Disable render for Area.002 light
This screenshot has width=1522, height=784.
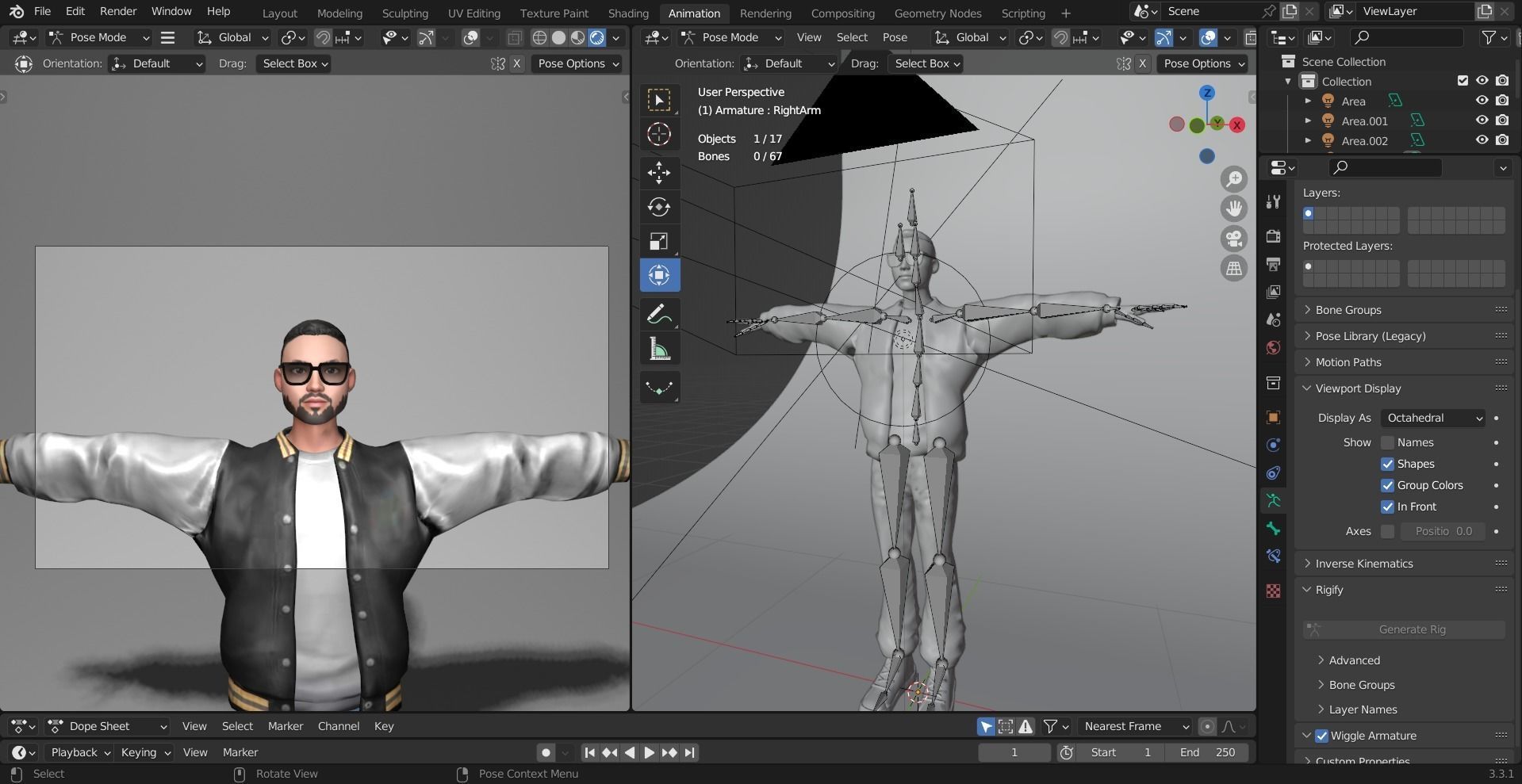(x=1502, y=140)
